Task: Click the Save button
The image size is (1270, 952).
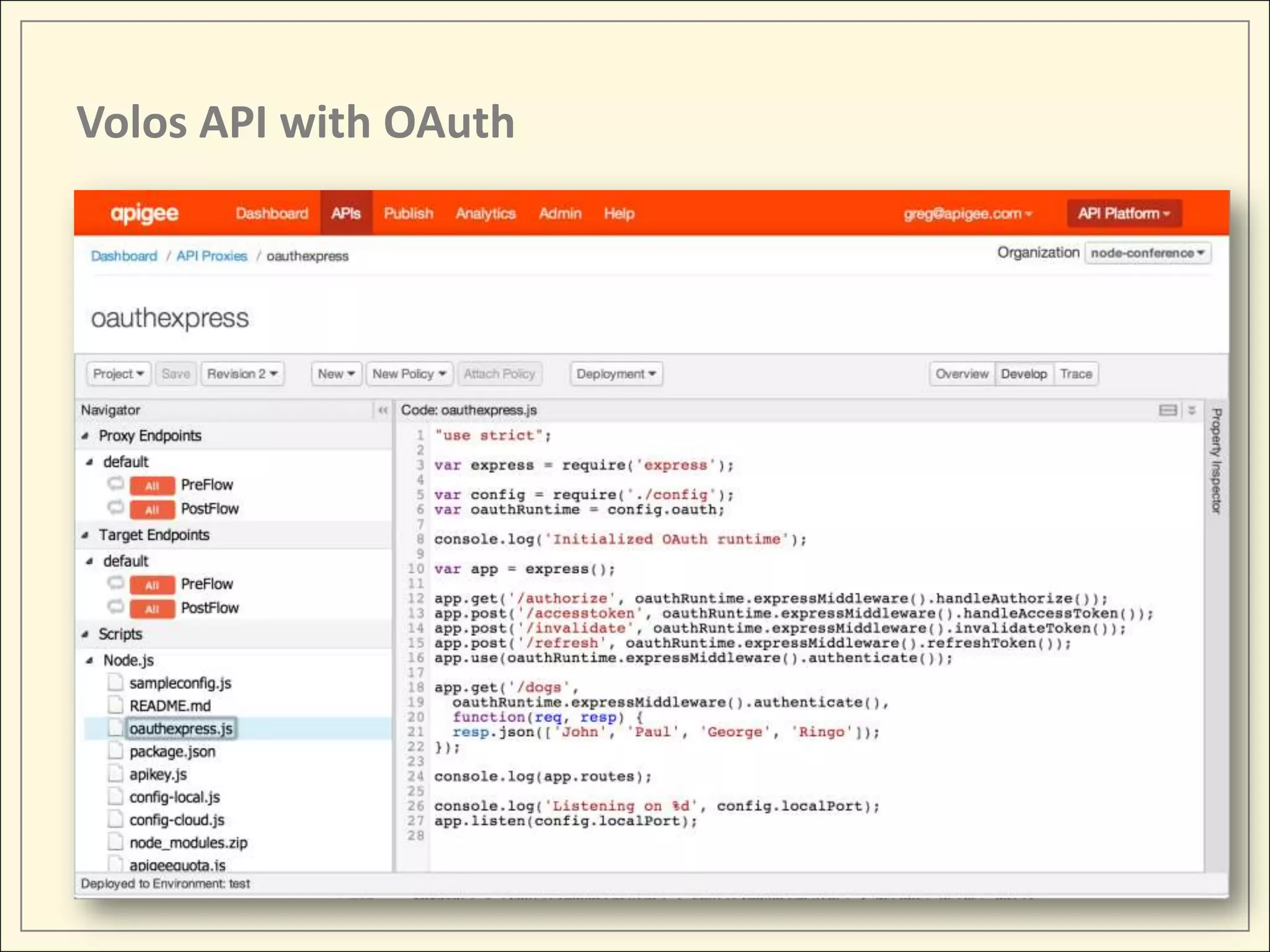Action: click(176, 374)
